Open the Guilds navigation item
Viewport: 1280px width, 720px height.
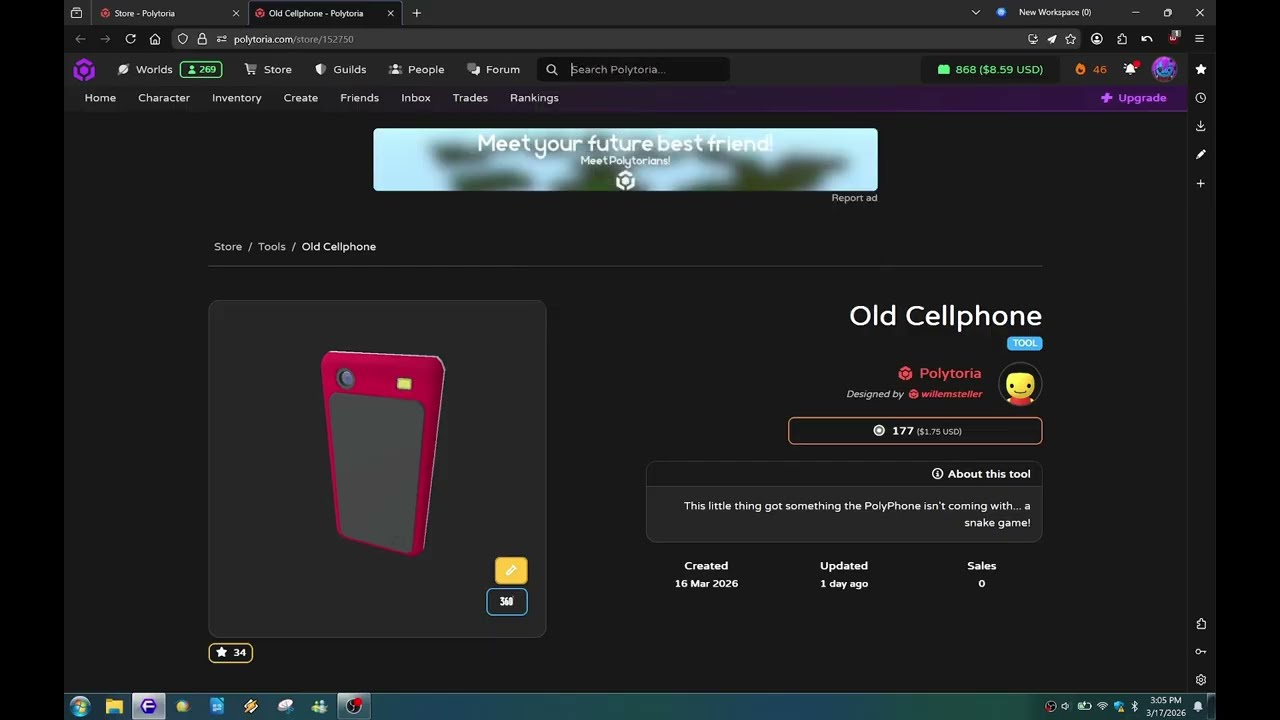point(340,70)
